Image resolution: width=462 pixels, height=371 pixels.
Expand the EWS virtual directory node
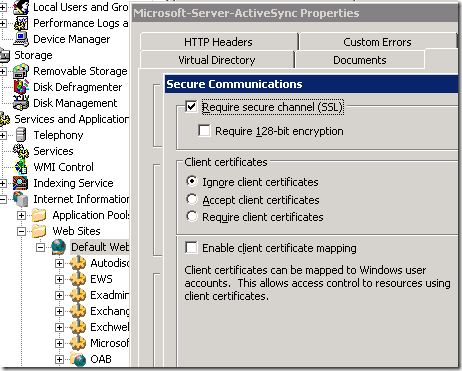(59, 279)
